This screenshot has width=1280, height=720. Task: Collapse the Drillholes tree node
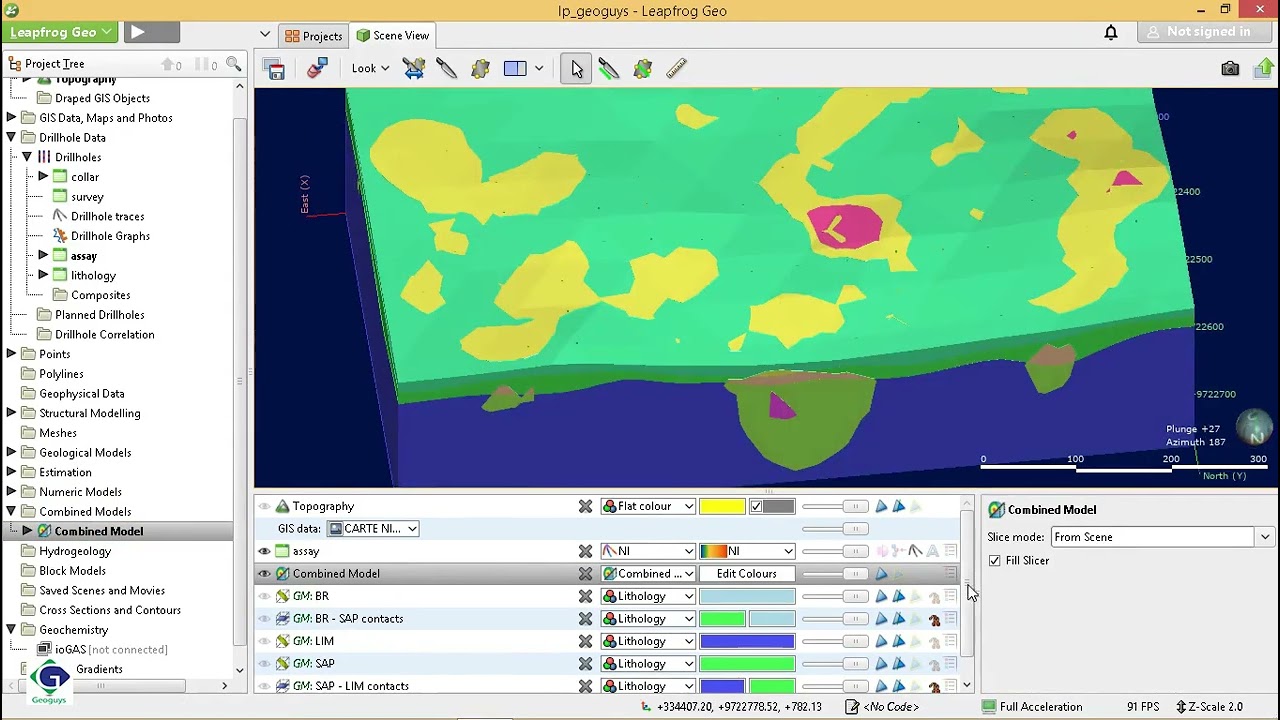(27, 157)
